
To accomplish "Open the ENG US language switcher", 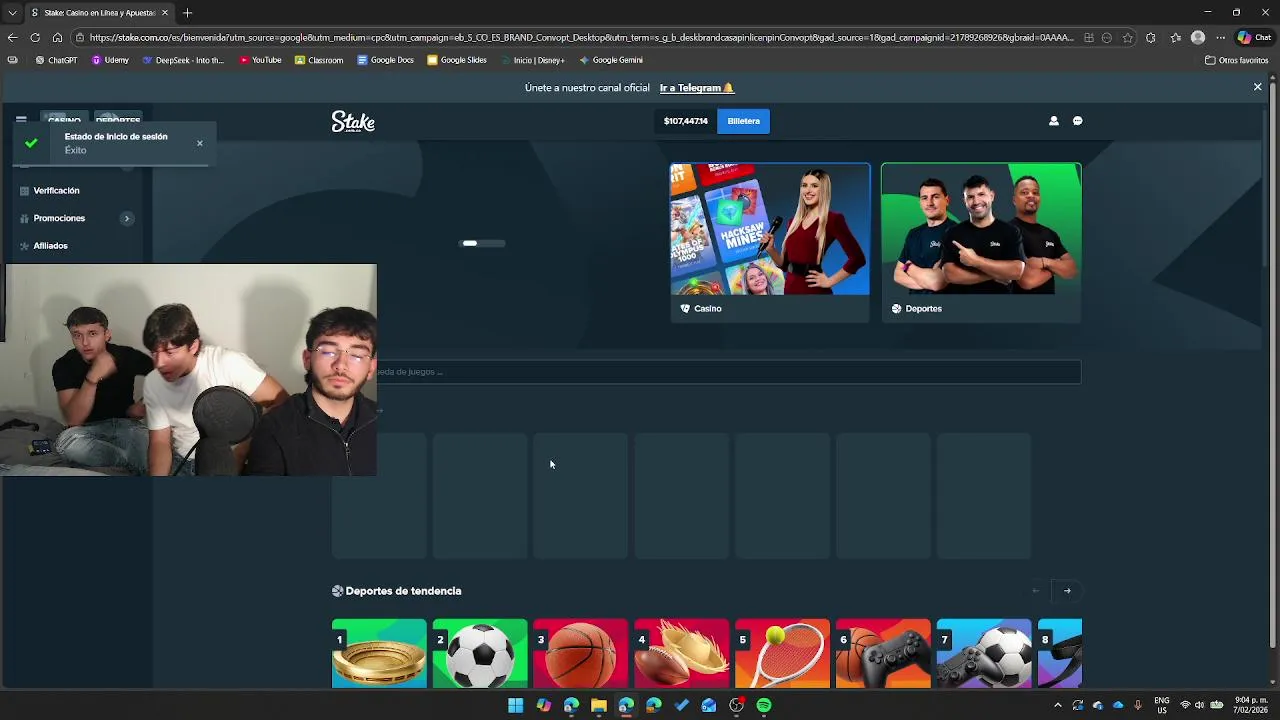I will coord(1162,705).
